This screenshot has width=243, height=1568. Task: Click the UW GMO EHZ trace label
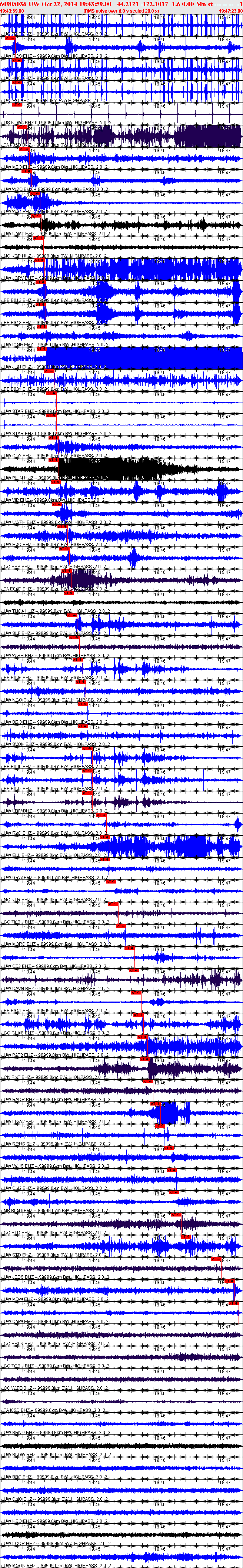[x=56, y=1500]
